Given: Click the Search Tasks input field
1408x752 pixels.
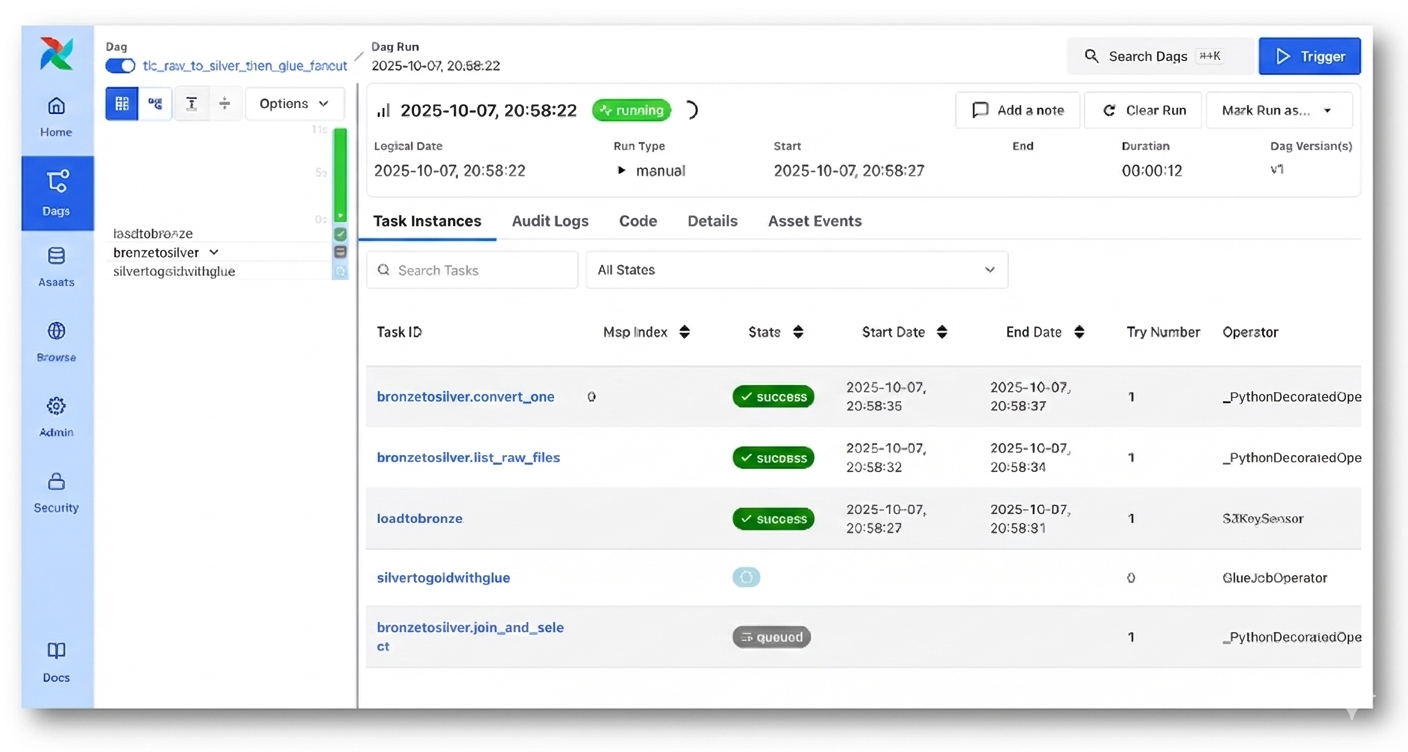Looking at the screenshot, I should click(x=472, y=270).
